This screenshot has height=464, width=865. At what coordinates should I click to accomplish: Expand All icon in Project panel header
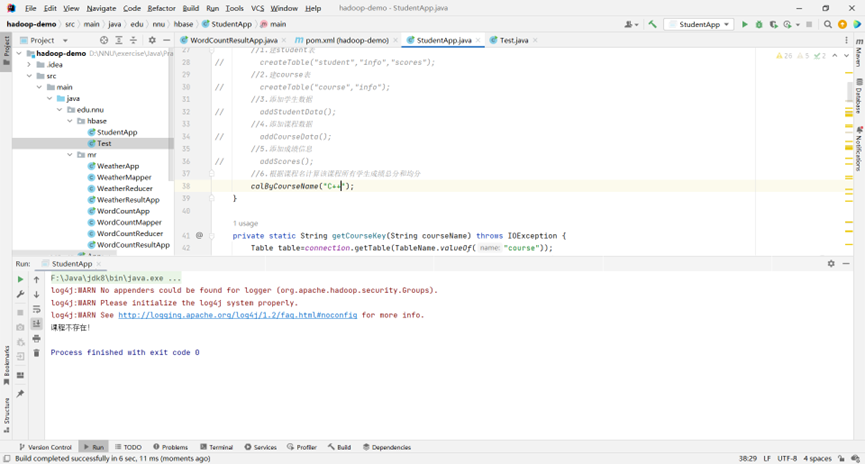pyautogui.click(x=119, y=40)
